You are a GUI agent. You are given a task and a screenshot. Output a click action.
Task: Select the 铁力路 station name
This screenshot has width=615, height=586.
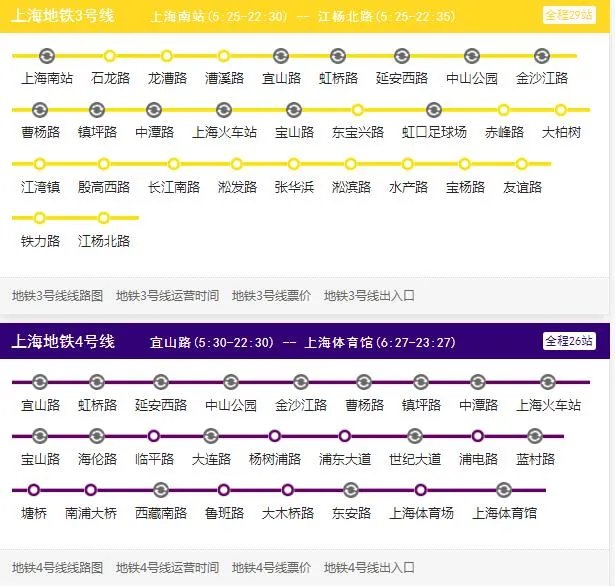(40, 241)
